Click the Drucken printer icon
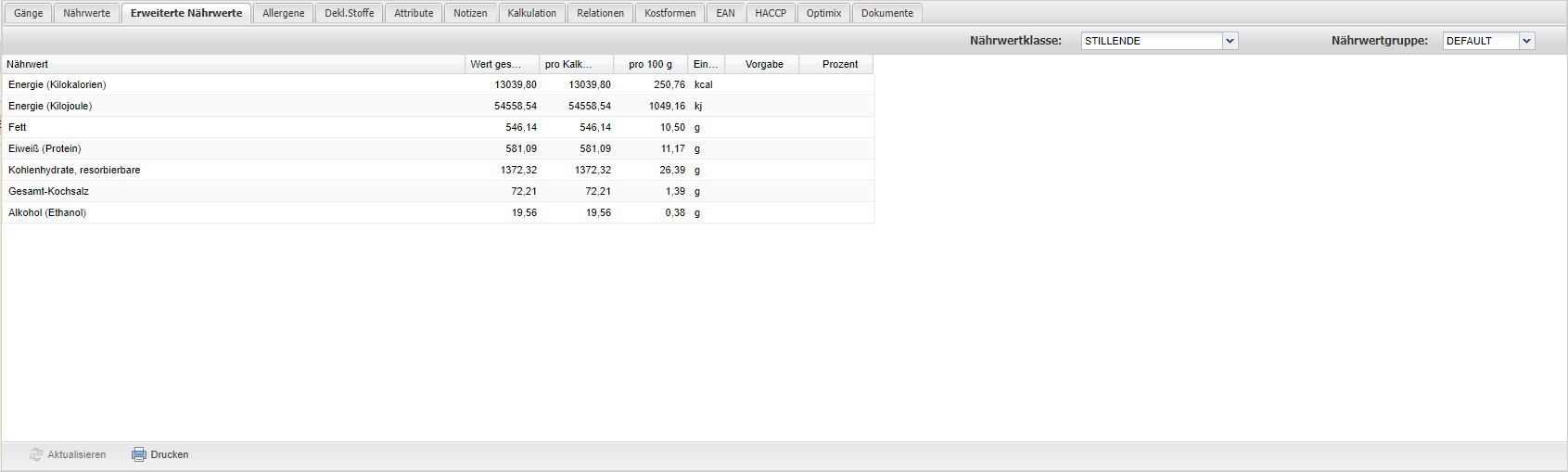 click(x=139, y=454)
